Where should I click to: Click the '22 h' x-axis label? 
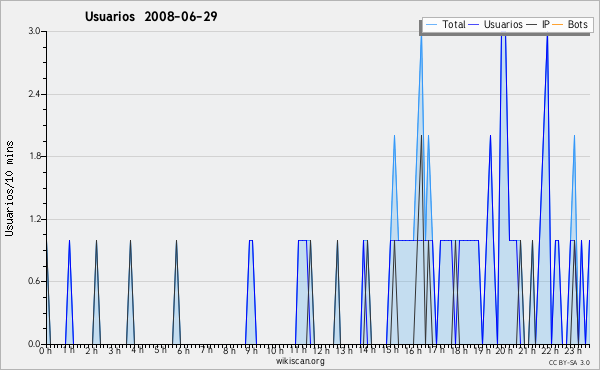[x=550, y=350]
